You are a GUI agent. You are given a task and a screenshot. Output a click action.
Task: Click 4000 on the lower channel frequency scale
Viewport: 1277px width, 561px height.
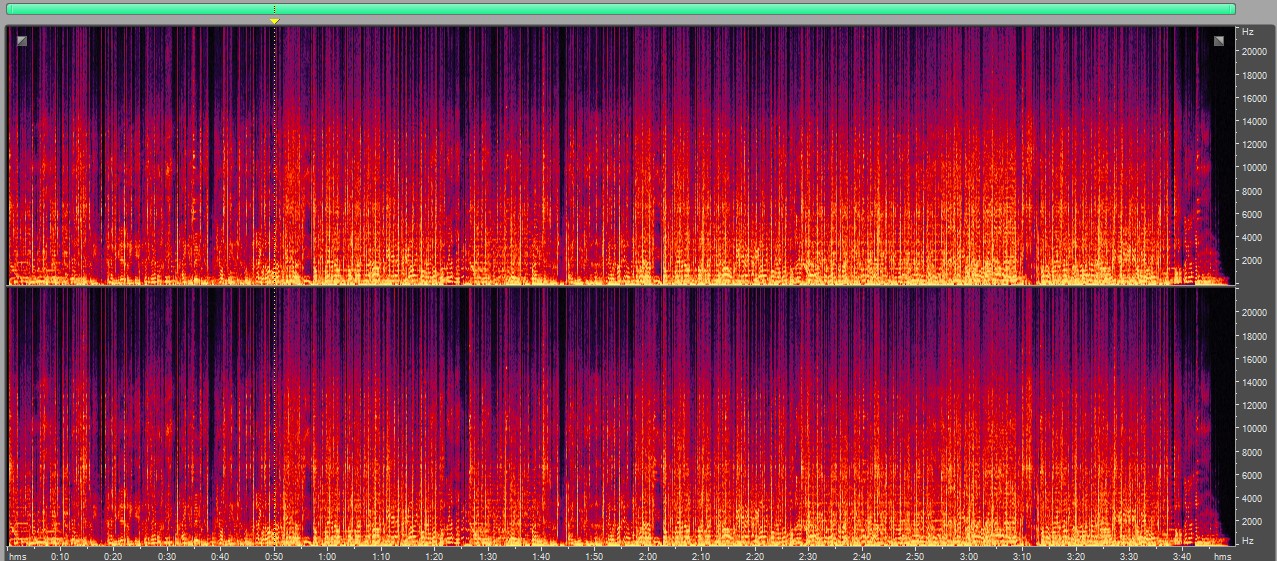point(1253,498)
